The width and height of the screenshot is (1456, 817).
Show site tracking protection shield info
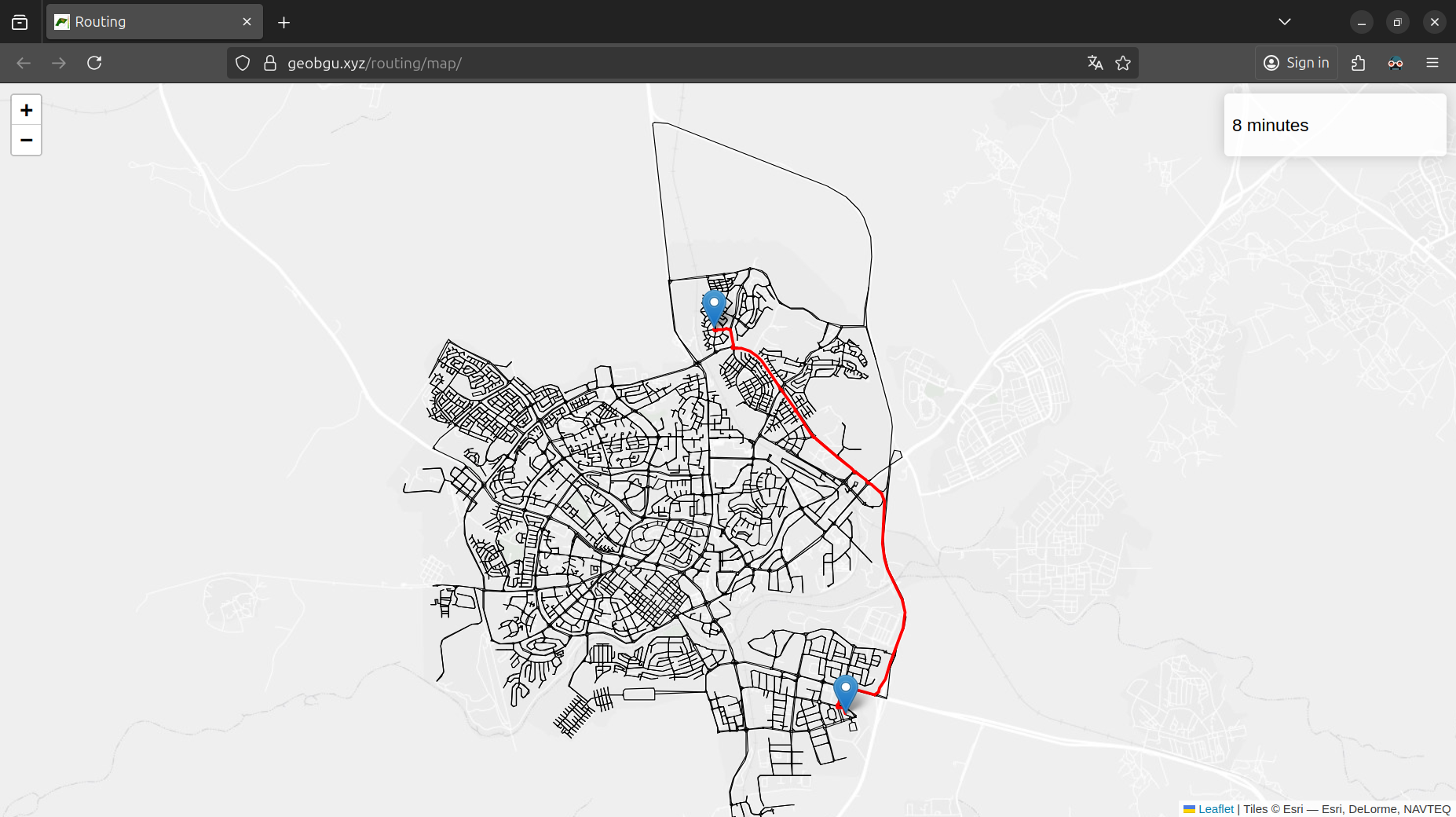pyautogui.click(x=243, y=63)
